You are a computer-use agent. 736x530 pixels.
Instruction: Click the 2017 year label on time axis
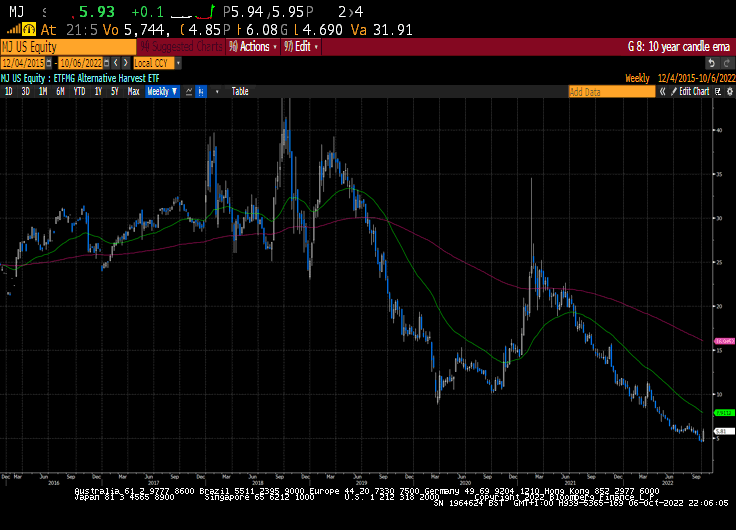click(x=153, y=483)
